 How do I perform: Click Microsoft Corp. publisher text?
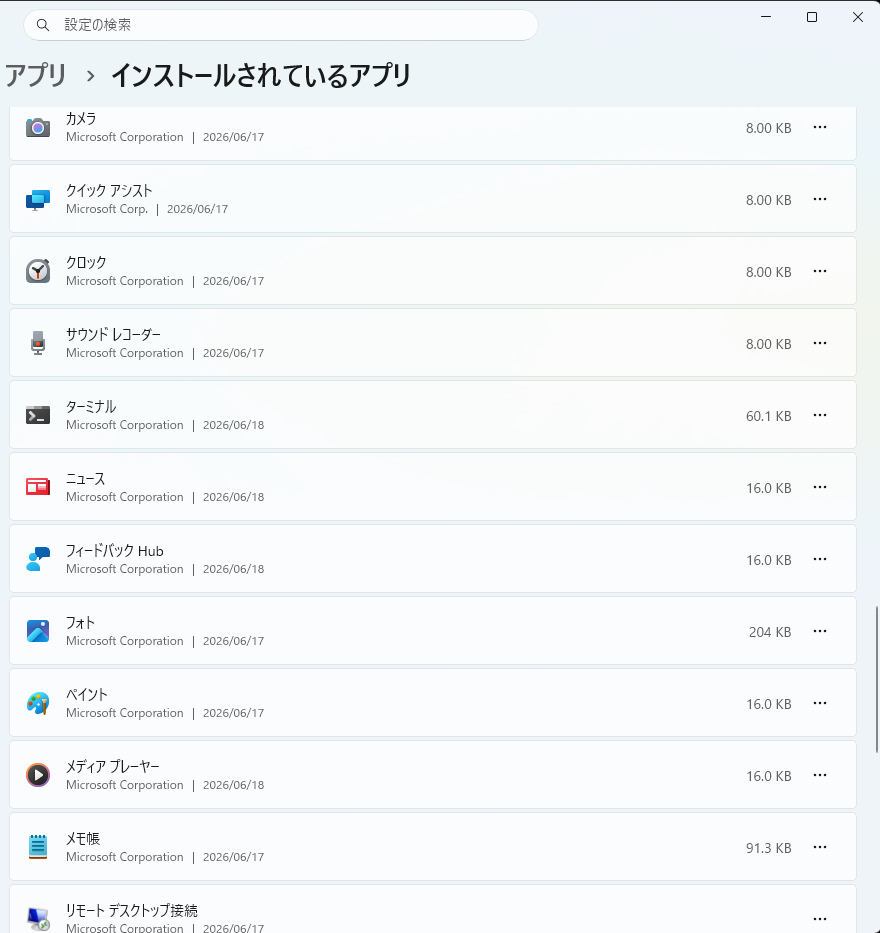coord(107,209)
